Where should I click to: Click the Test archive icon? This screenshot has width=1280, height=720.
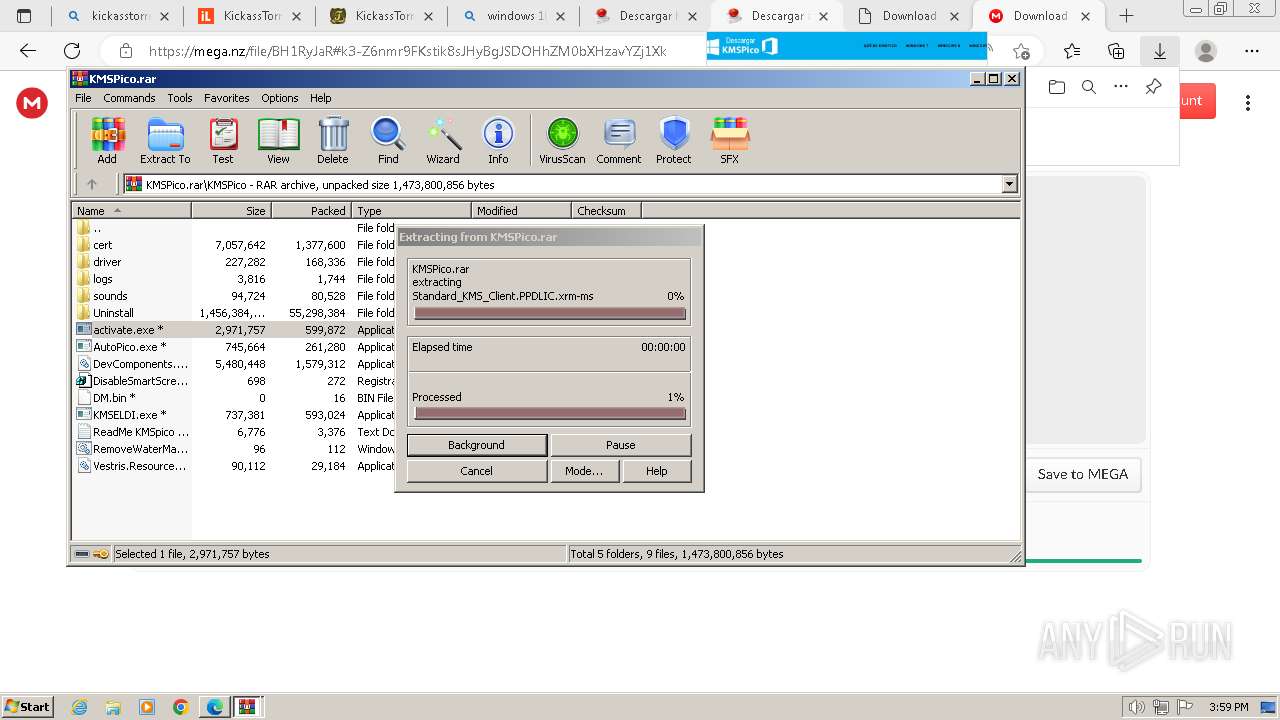pyautogui.click(x=223, y=141)
